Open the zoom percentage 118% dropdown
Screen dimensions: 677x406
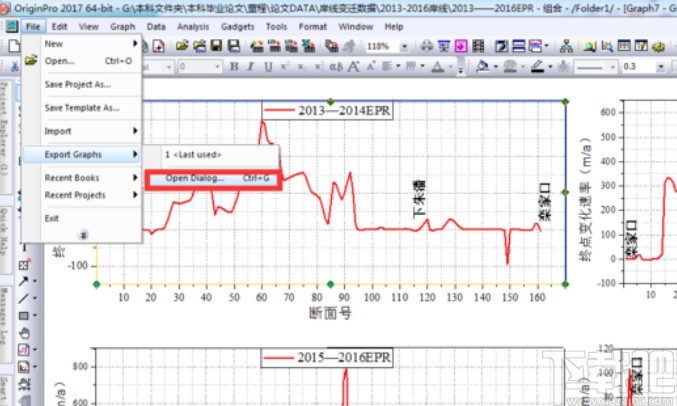[x=404, y=46]
